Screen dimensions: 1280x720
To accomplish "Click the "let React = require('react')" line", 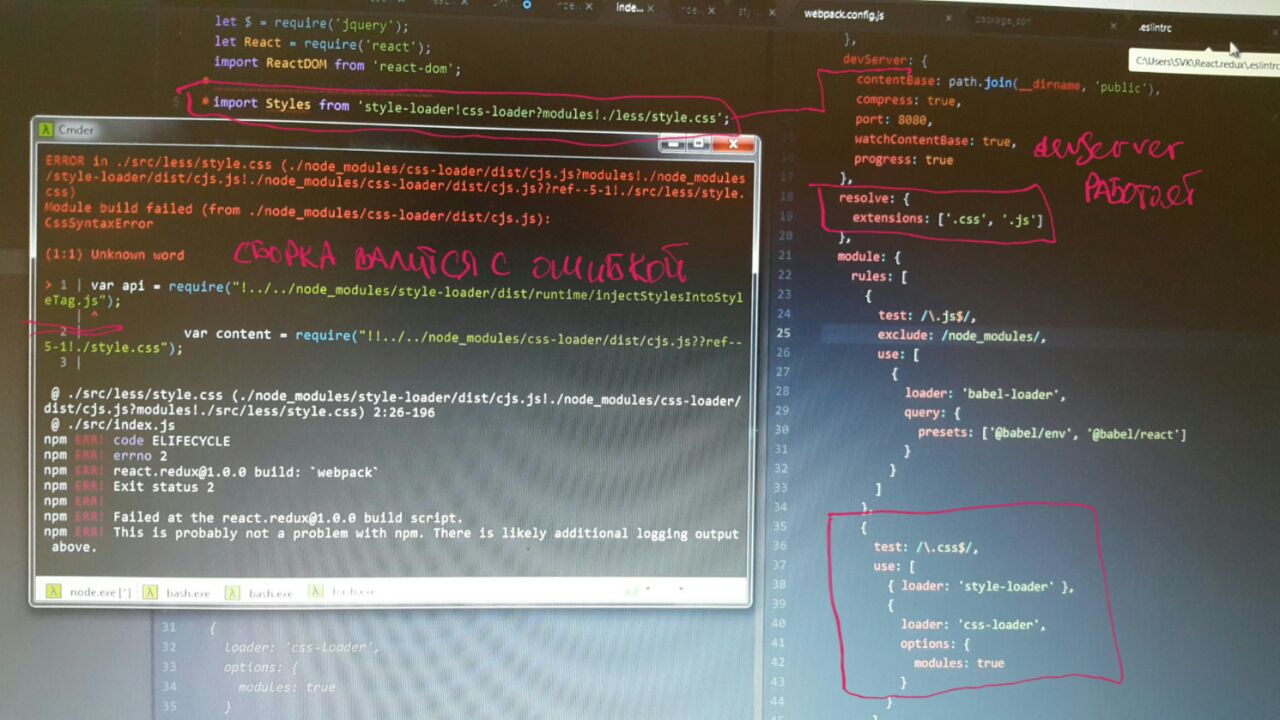I will (322, 46).
